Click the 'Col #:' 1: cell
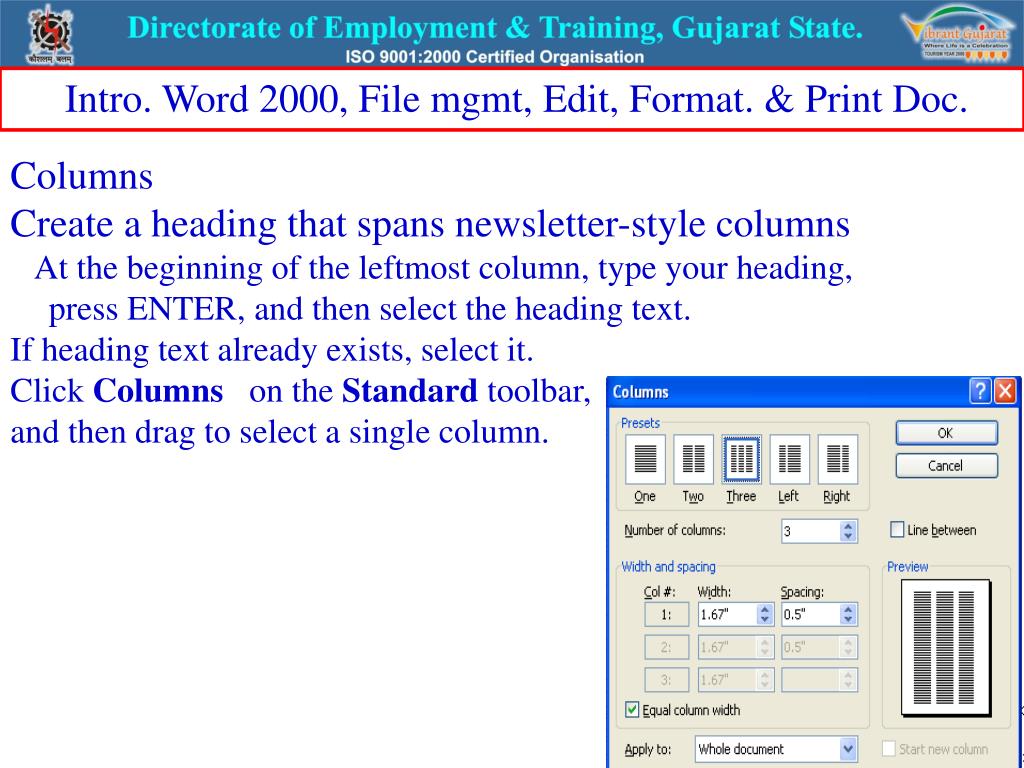1024x768 pixels. pos(666,615)
